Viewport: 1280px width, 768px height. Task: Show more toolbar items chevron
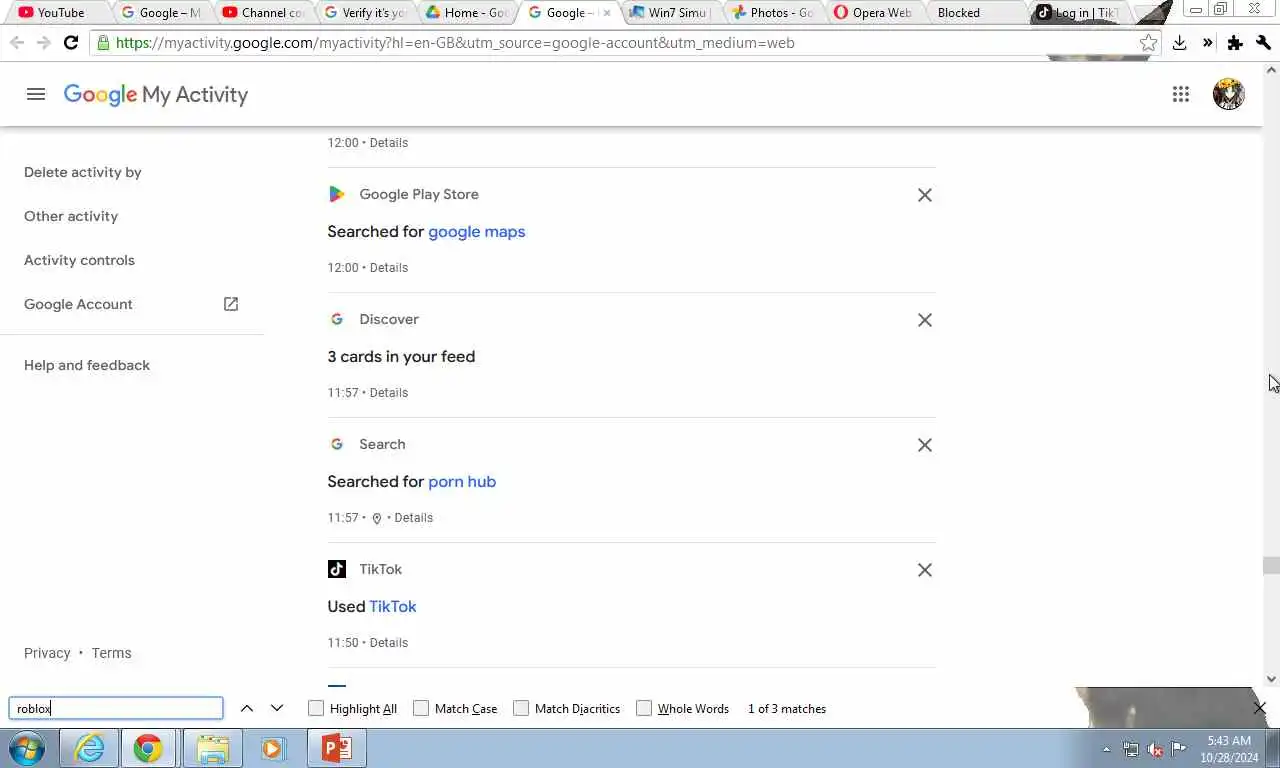coord(1207,43)
